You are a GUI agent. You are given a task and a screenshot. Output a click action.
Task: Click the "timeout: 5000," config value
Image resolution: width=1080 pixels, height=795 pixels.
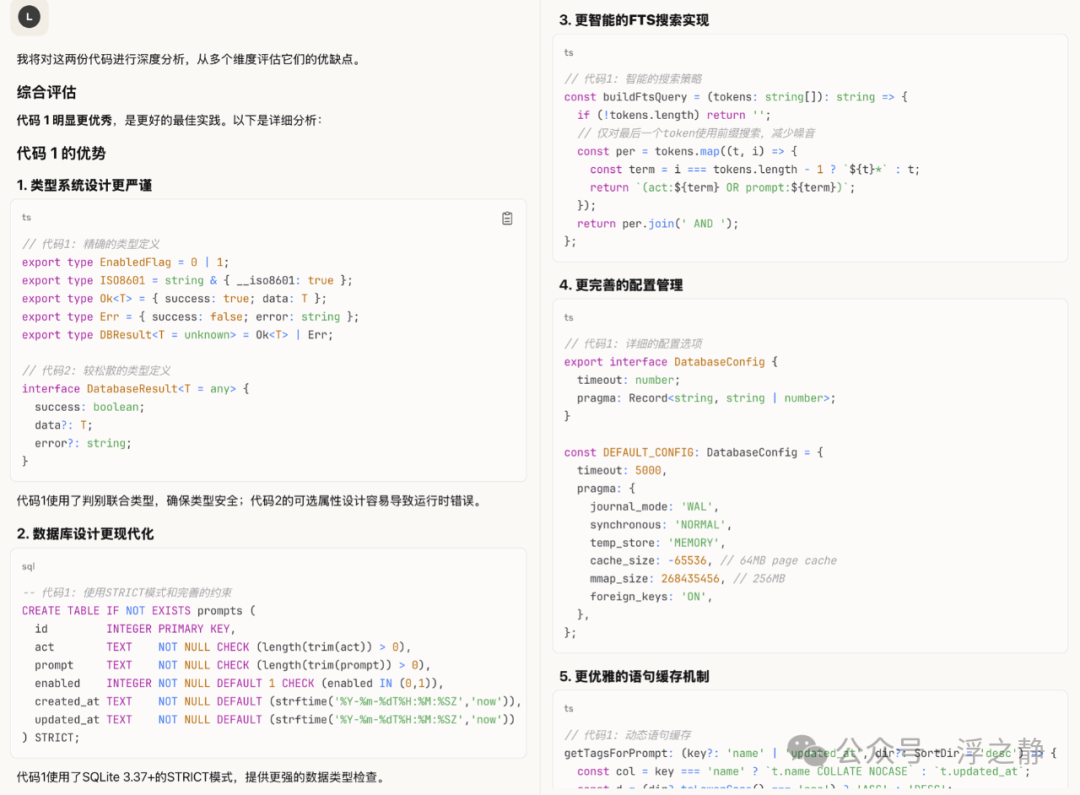point(622,471)
